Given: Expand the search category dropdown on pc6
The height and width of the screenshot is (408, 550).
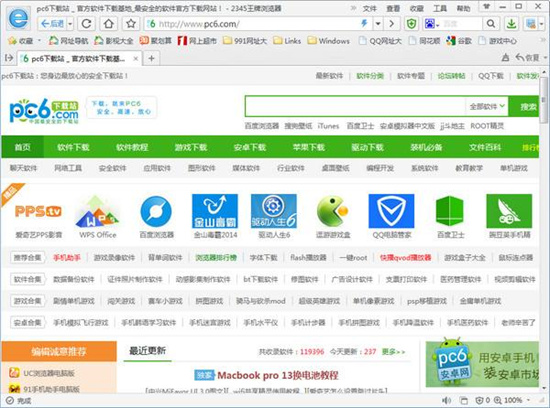Looking at the screenshot, I should pyautogui.click(x=487, y=106).
